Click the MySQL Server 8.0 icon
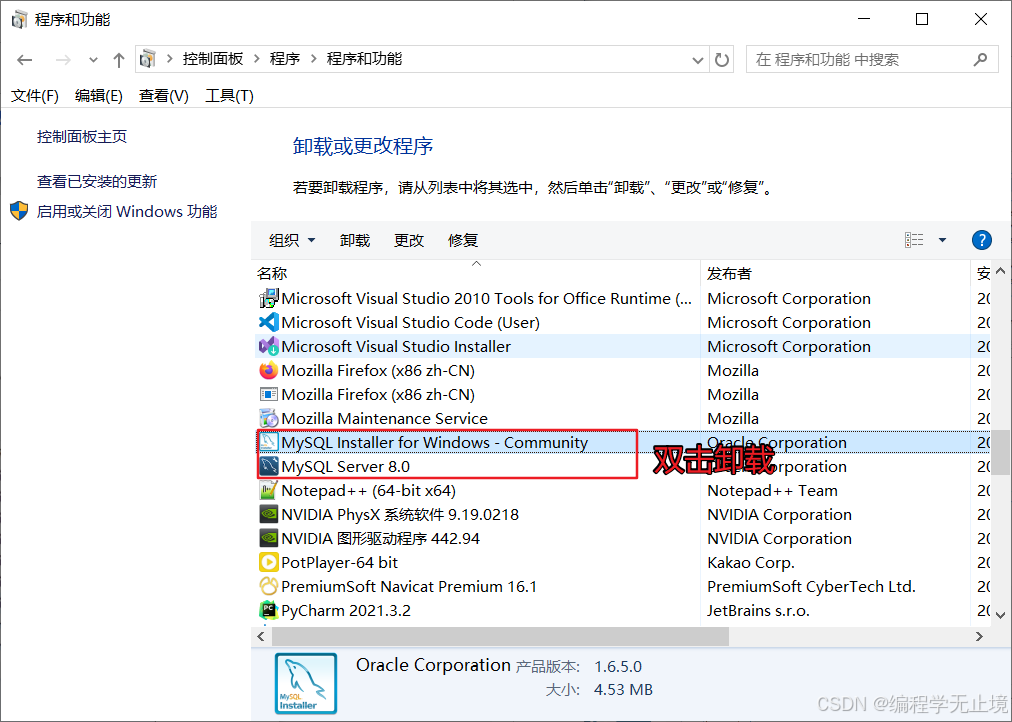This screenshot has height=722, width=1012. pos(268,466)
